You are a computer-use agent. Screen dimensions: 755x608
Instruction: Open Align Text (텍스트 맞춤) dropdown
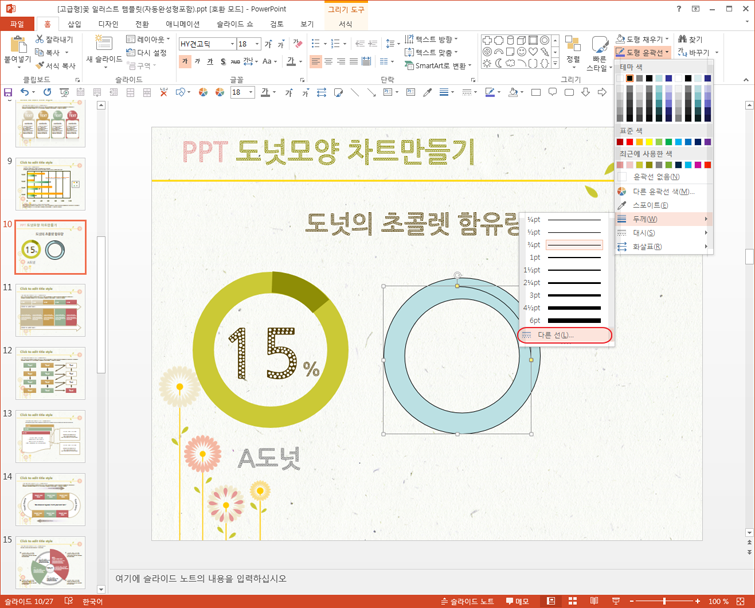coord(430,52)
